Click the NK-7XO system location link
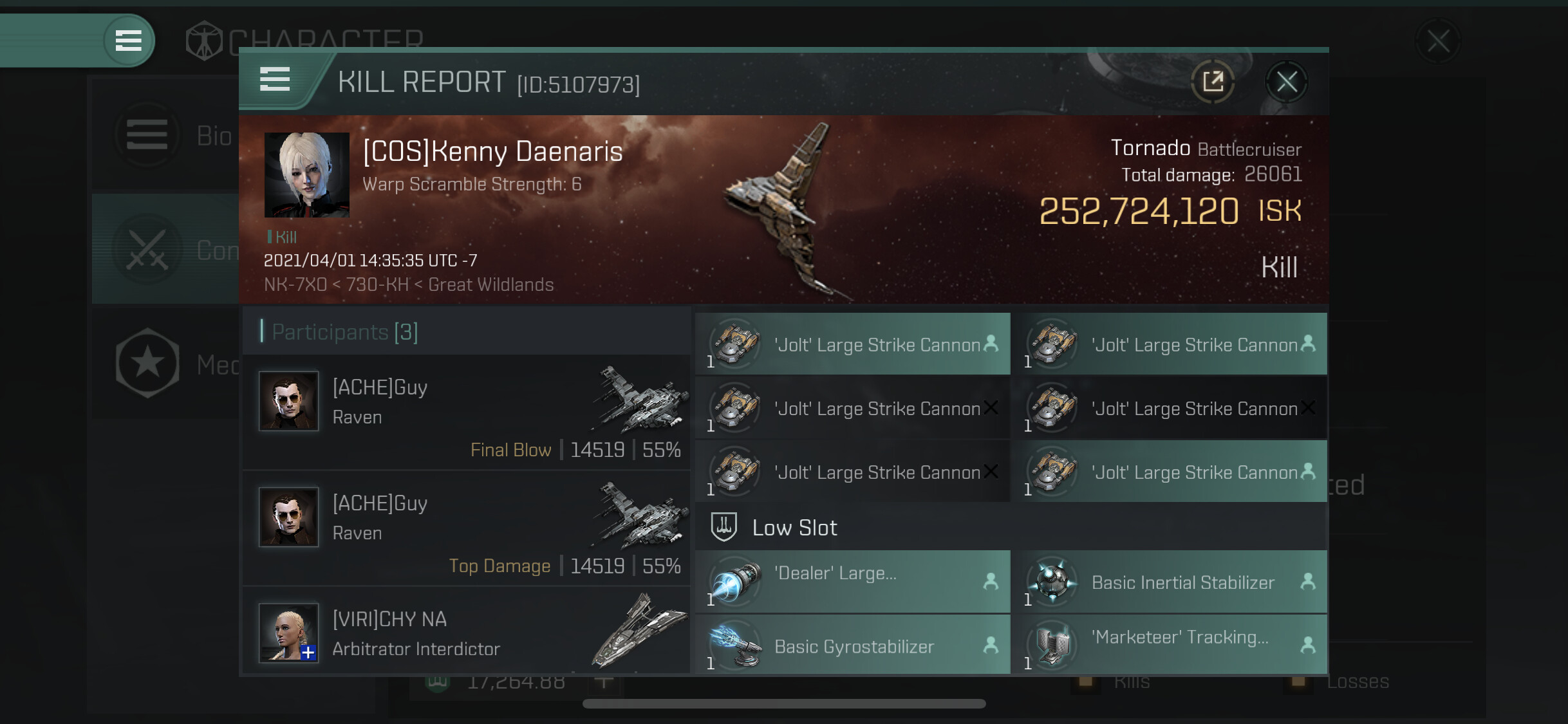The width and height of the screenshot is (1568, 724). 295,284
